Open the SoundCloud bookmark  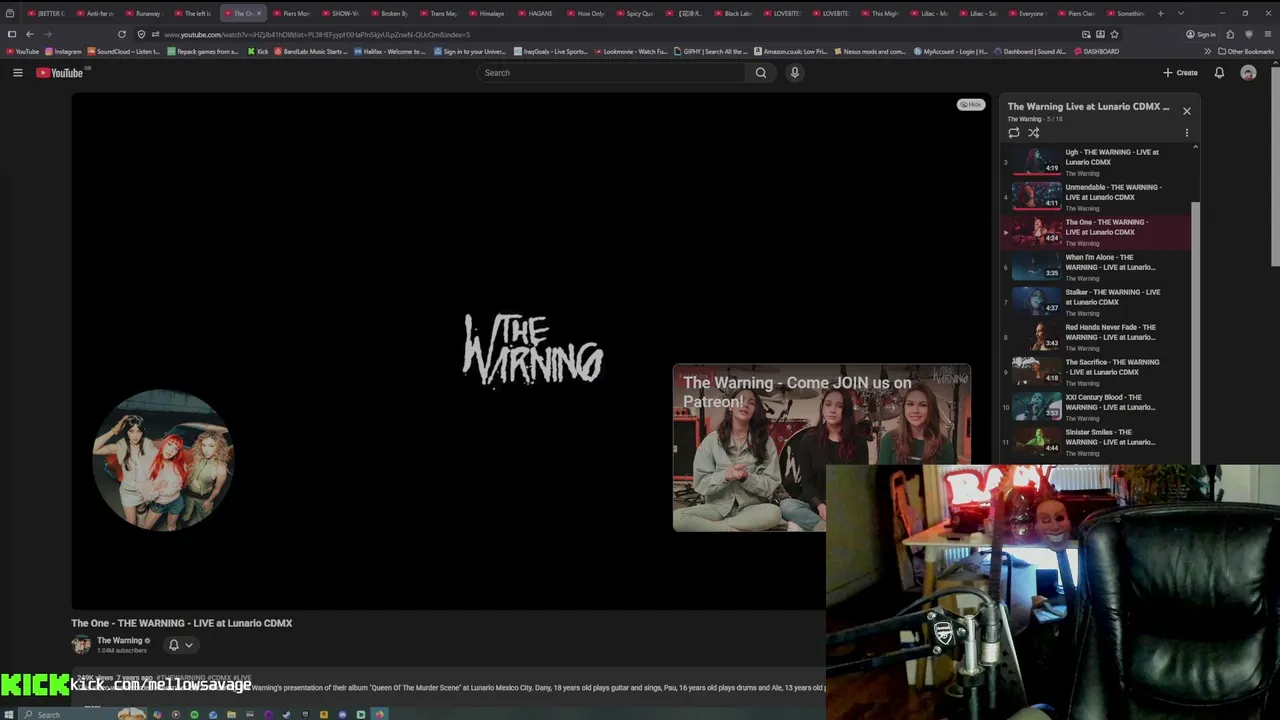tap(124, 51)
